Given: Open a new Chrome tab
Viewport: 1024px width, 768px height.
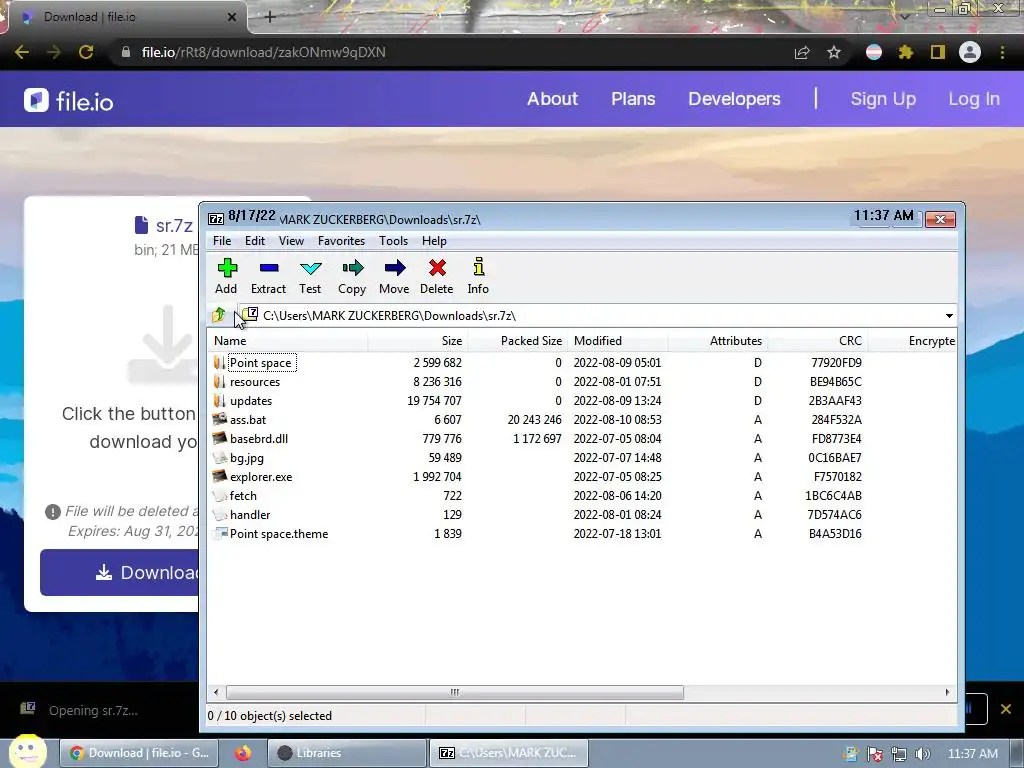Looking at the screenshot, I should pyautogui.click(x=270, y=17).
